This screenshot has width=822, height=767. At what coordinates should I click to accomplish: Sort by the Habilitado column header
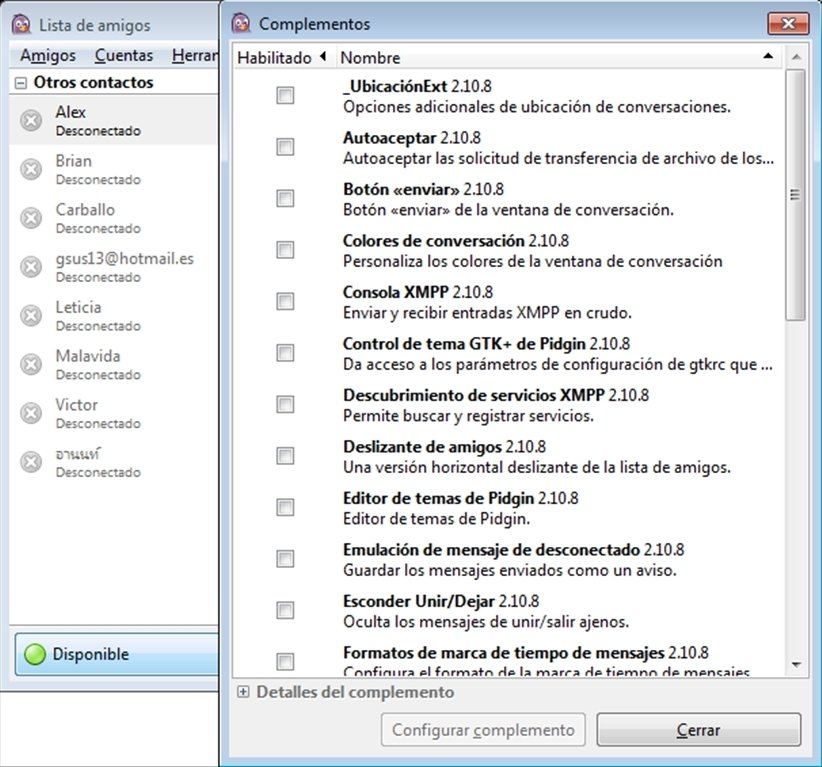tap(283, 57)
